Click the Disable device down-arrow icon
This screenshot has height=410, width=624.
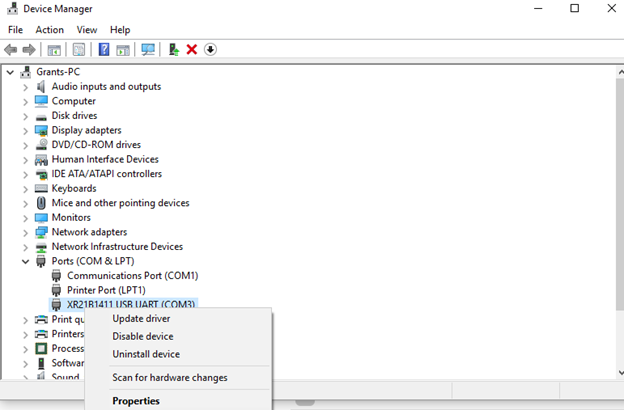[x=210, y=50]
